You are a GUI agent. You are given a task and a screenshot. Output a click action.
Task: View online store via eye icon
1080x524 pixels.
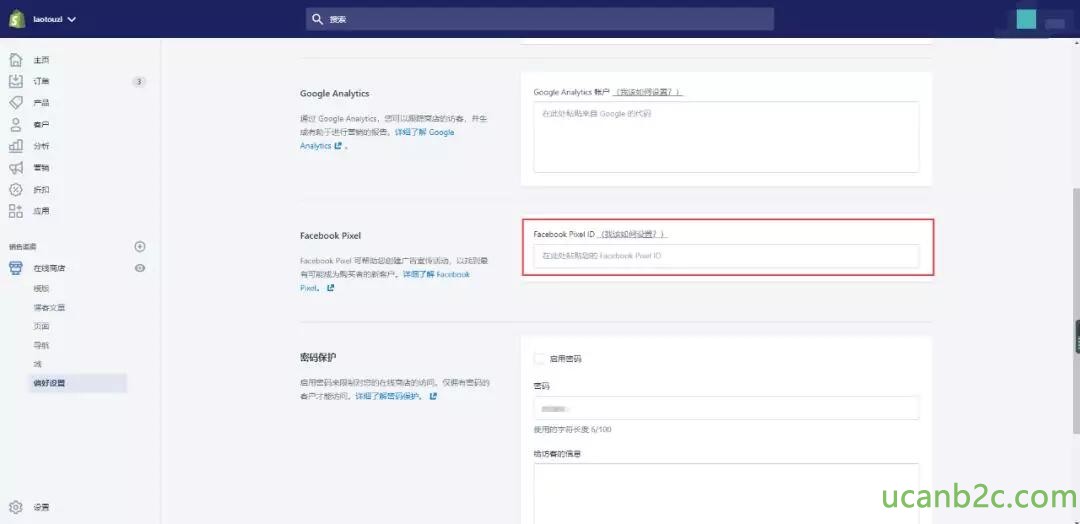(140, 268)
